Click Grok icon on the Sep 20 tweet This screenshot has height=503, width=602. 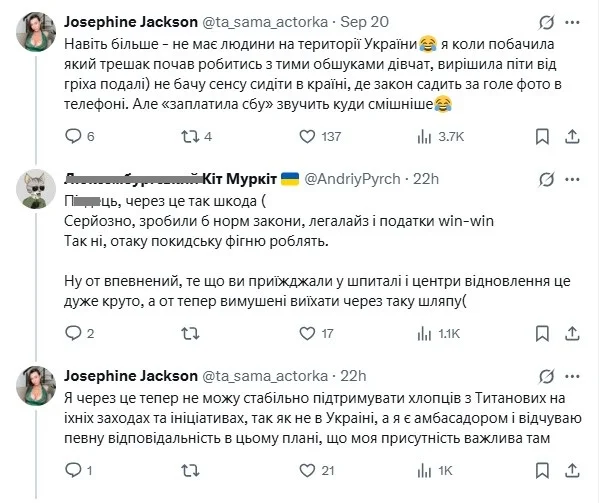point(545,22)
